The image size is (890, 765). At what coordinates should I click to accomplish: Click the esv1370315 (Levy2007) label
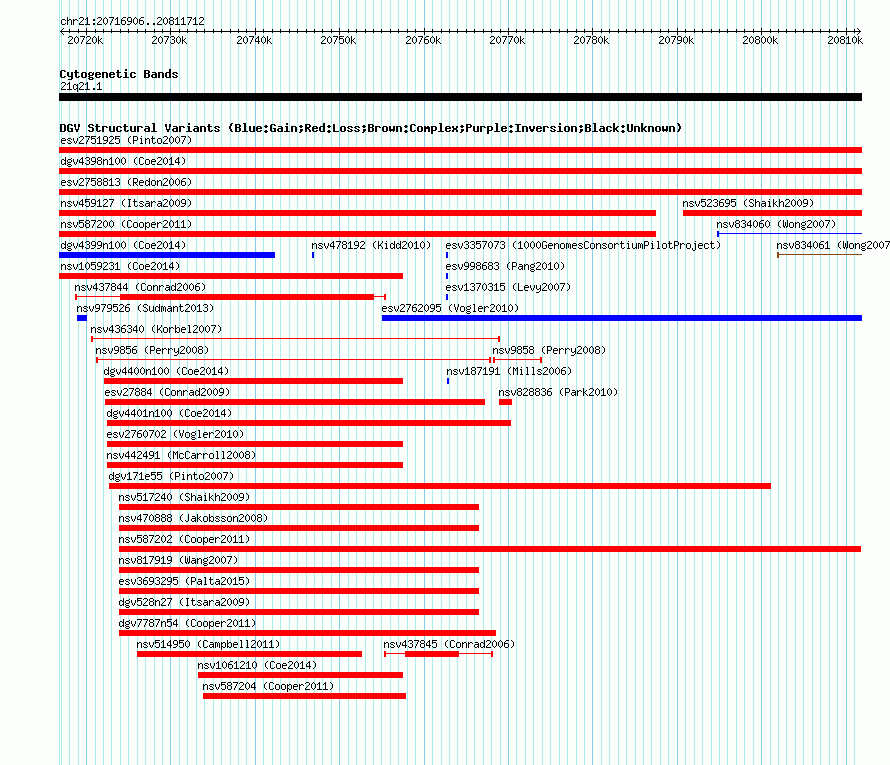click(x=508, y=287)
